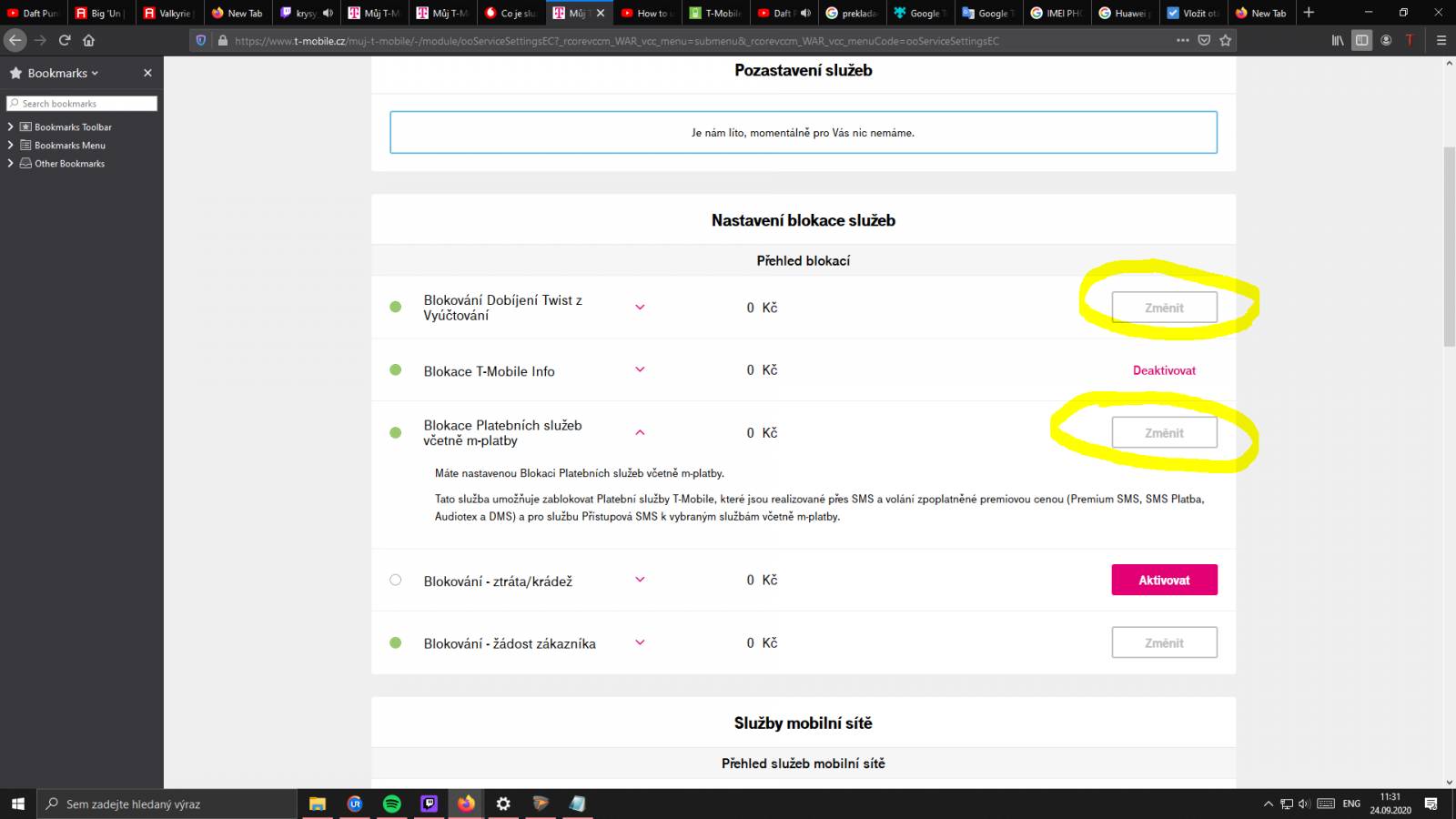Focus Windows taskbar search box
Screen dimensions: 1456x819
click(167, 804)
